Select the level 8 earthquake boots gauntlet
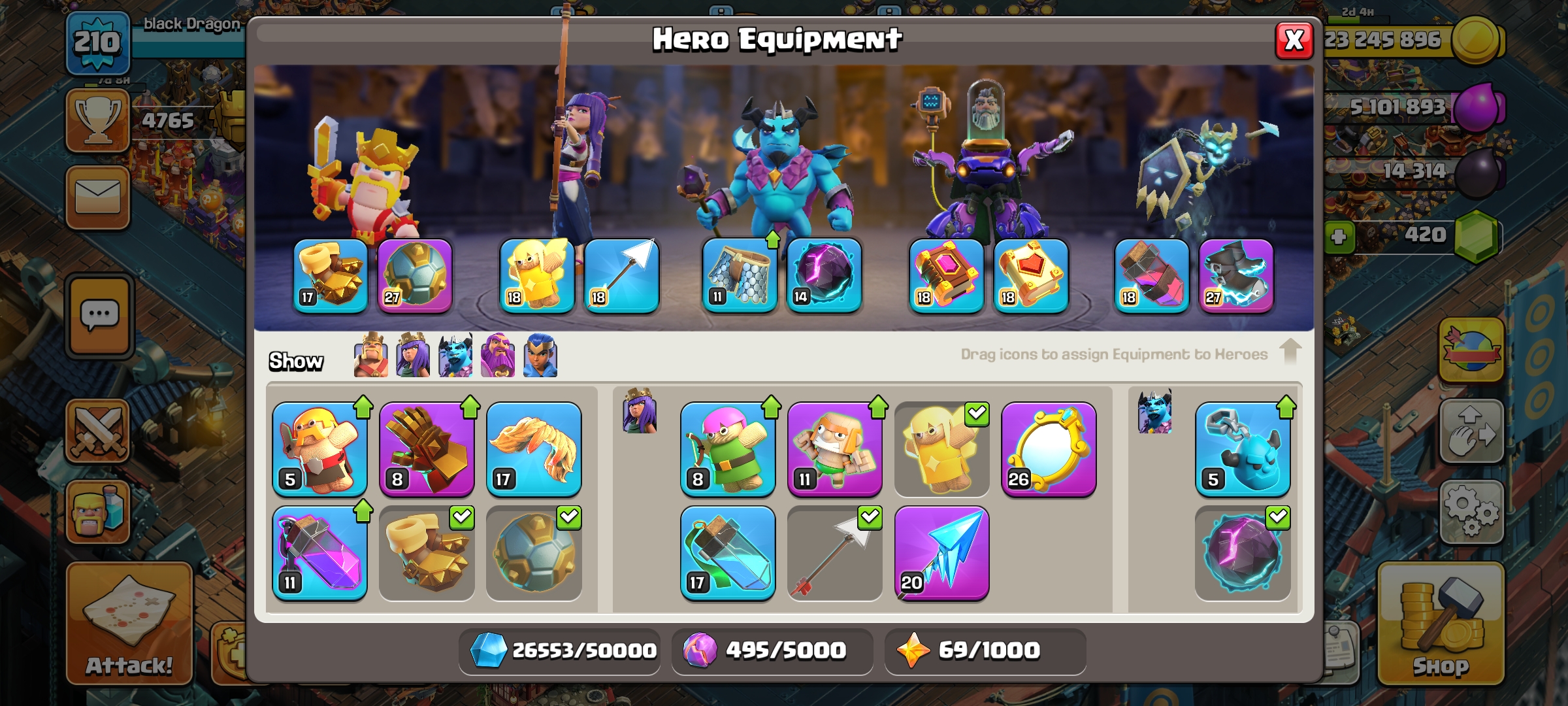The width and height of the screenshot is (1568, 706). tap(427, 449)
